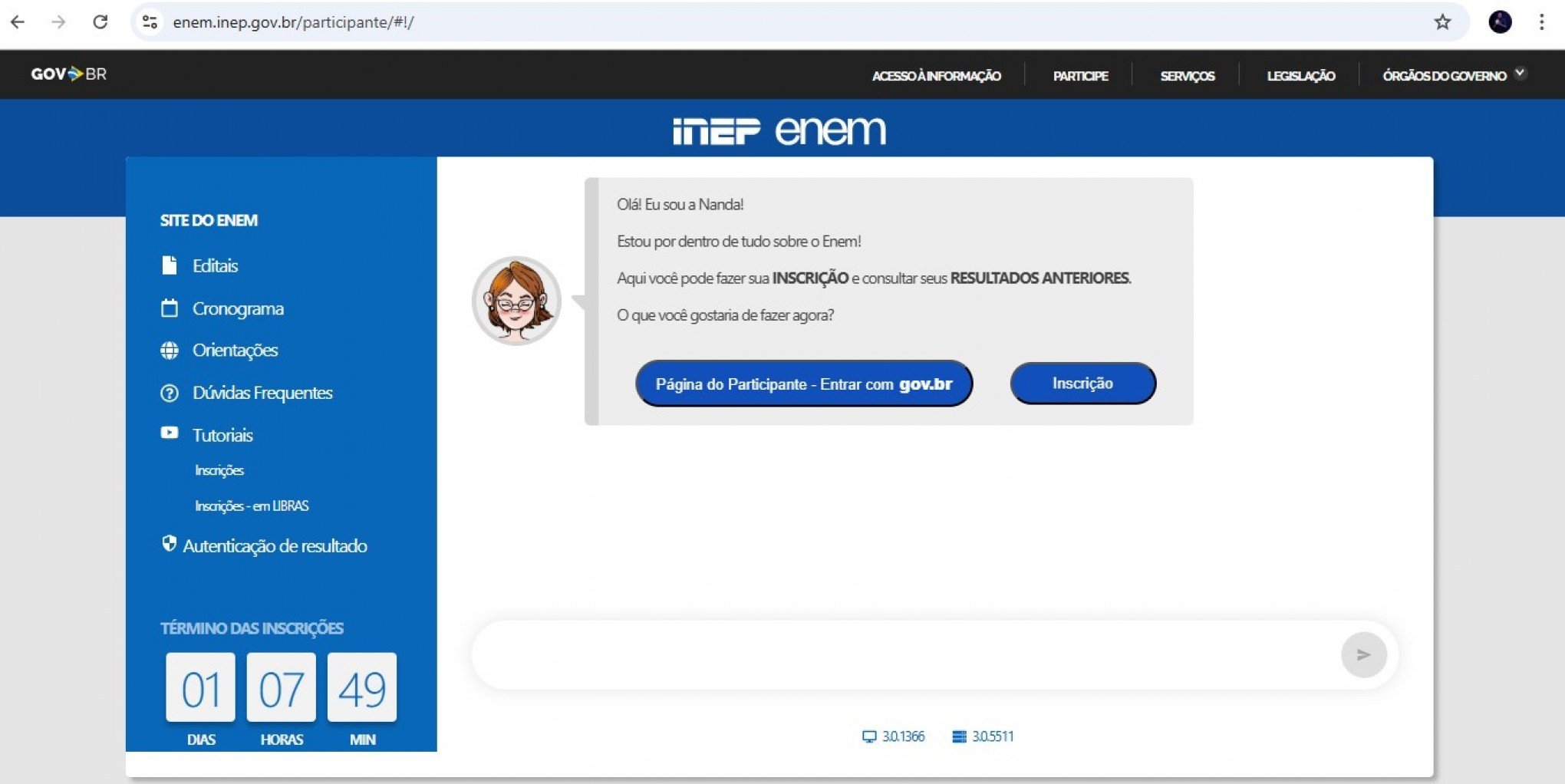Send the chat message with arrow button
The image size is (1565, 784).
1363,655
